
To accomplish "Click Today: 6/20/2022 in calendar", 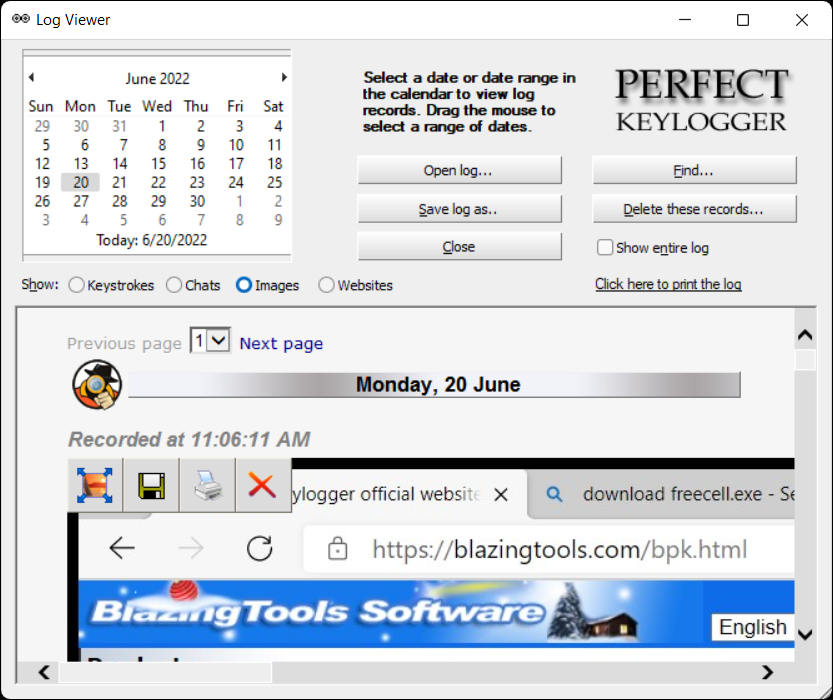I will 151,240.
